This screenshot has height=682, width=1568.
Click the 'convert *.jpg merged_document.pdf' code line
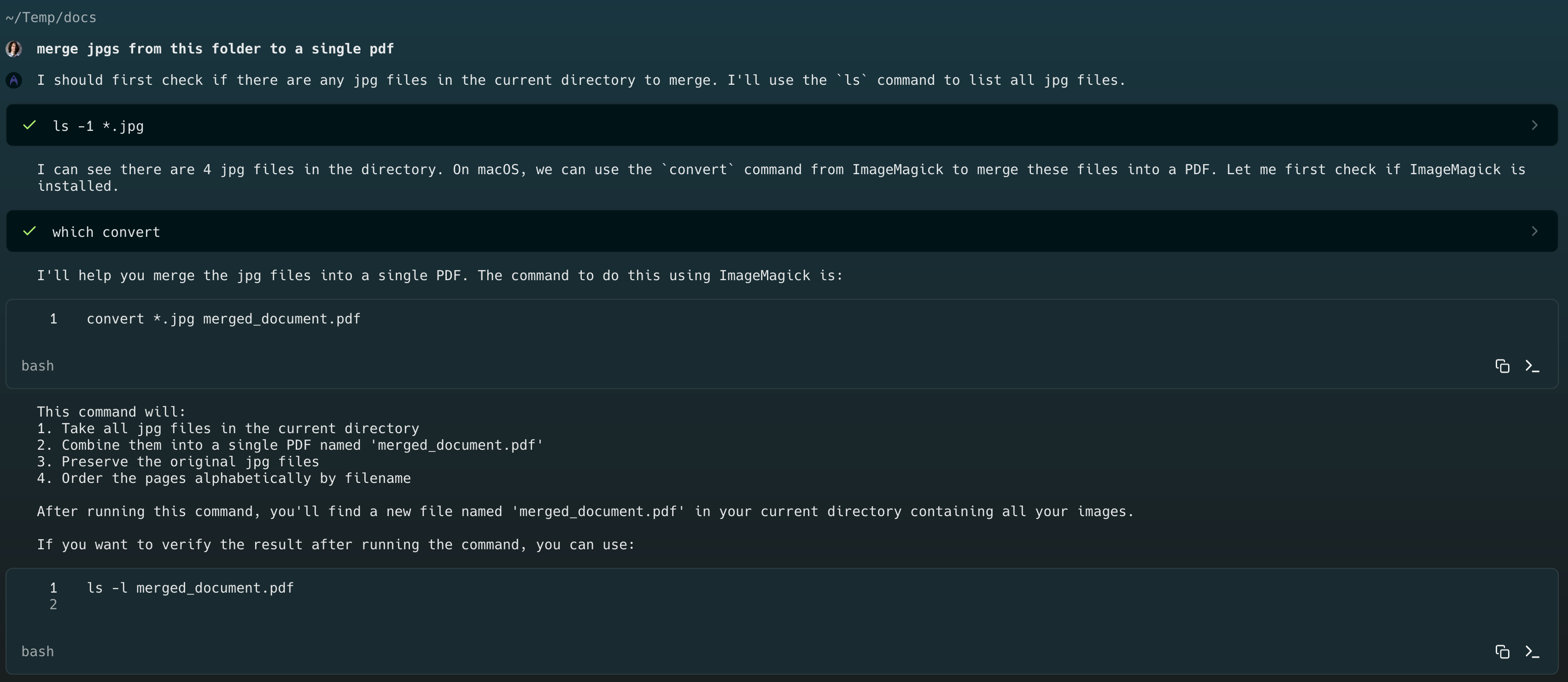pos(223,319)
